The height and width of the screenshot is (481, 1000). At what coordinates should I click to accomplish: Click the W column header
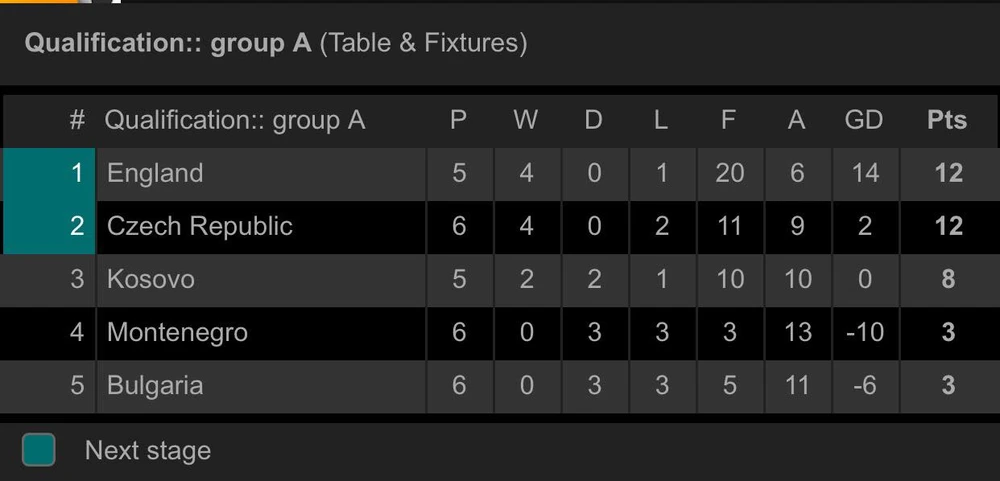point(525,120)
